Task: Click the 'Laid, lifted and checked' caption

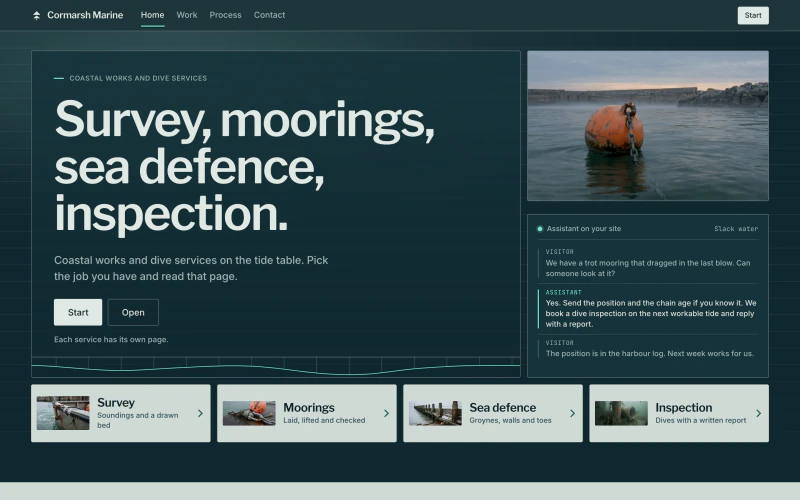Action: (324, 420)
